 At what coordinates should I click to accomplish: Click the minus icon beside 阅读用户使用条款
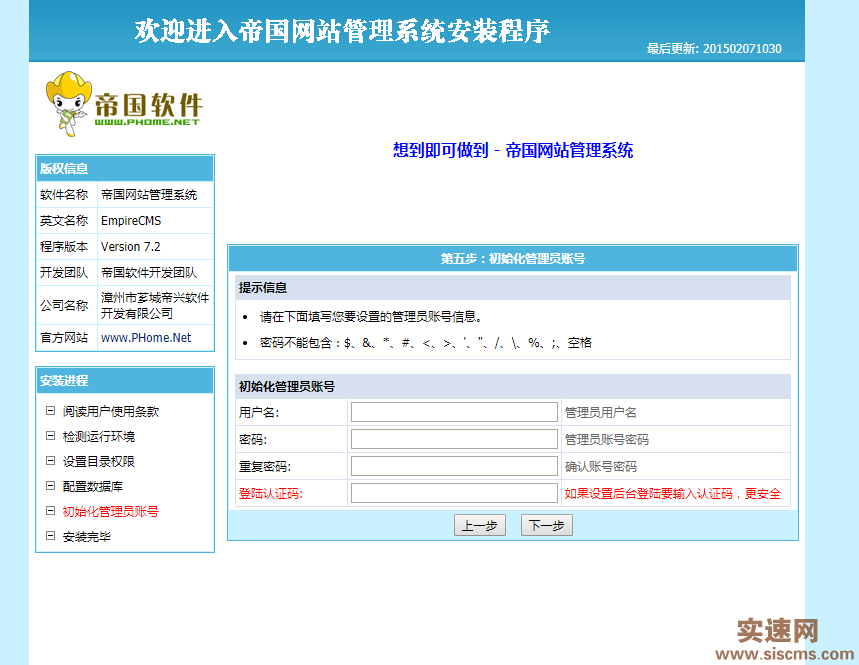50,411
